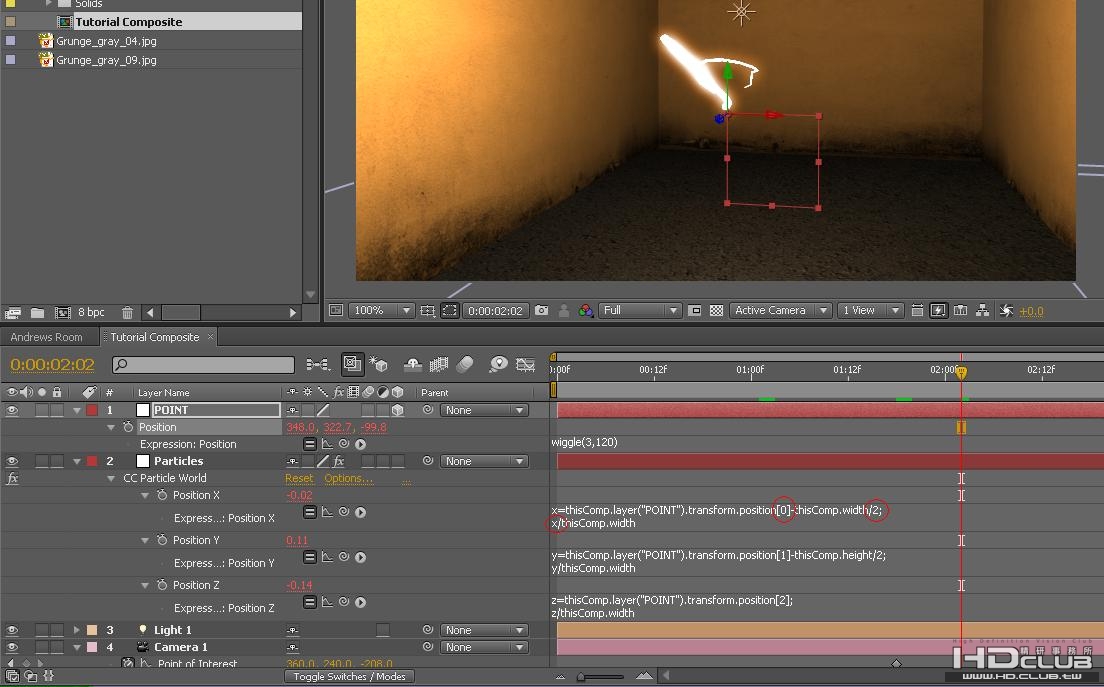This screenshot has width=1104, height=687.
Task: Click Reset for CC Particle World
Action: [x=299, y=478]
